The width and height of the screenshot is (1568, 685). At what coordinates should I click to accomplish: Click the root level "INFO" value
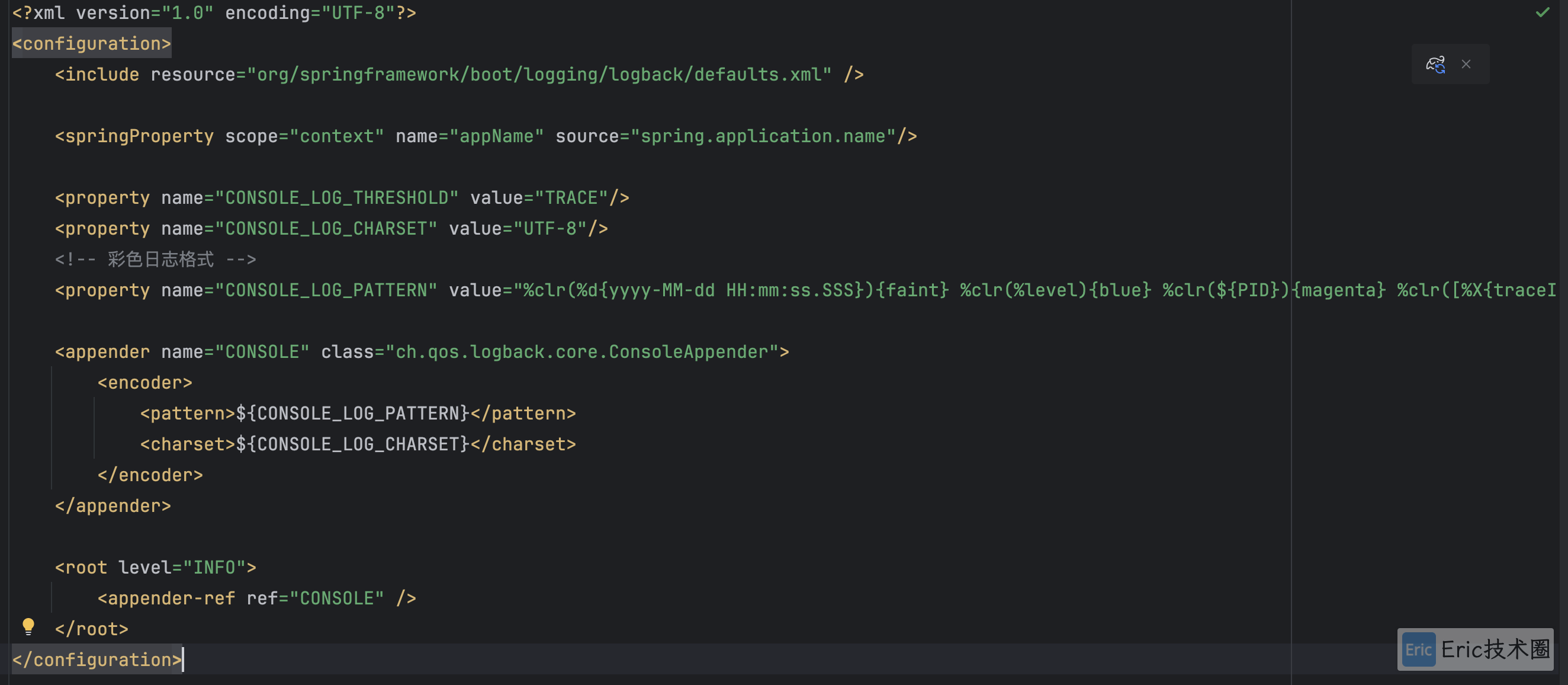pyautogui.click(x=214, y=568)
